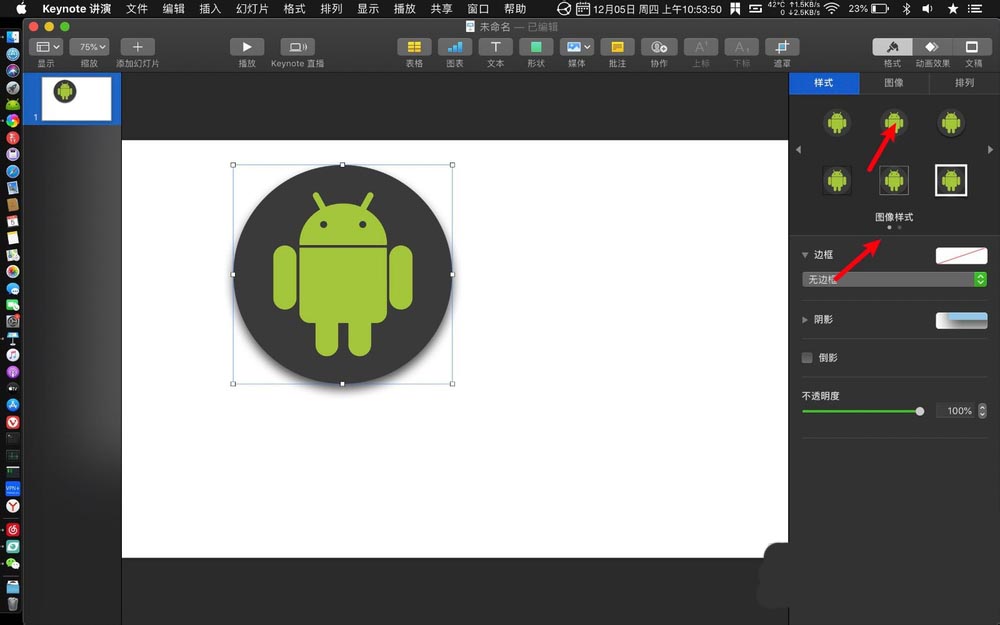Open the 幻灯片 menu
Viewport: 1000px width, 625px height.
(252, 9)
